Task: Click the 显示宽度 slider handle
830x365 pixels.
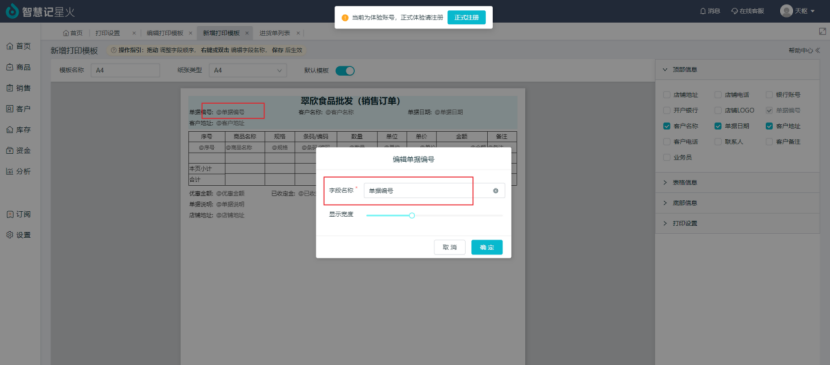Action: (412, 215)
